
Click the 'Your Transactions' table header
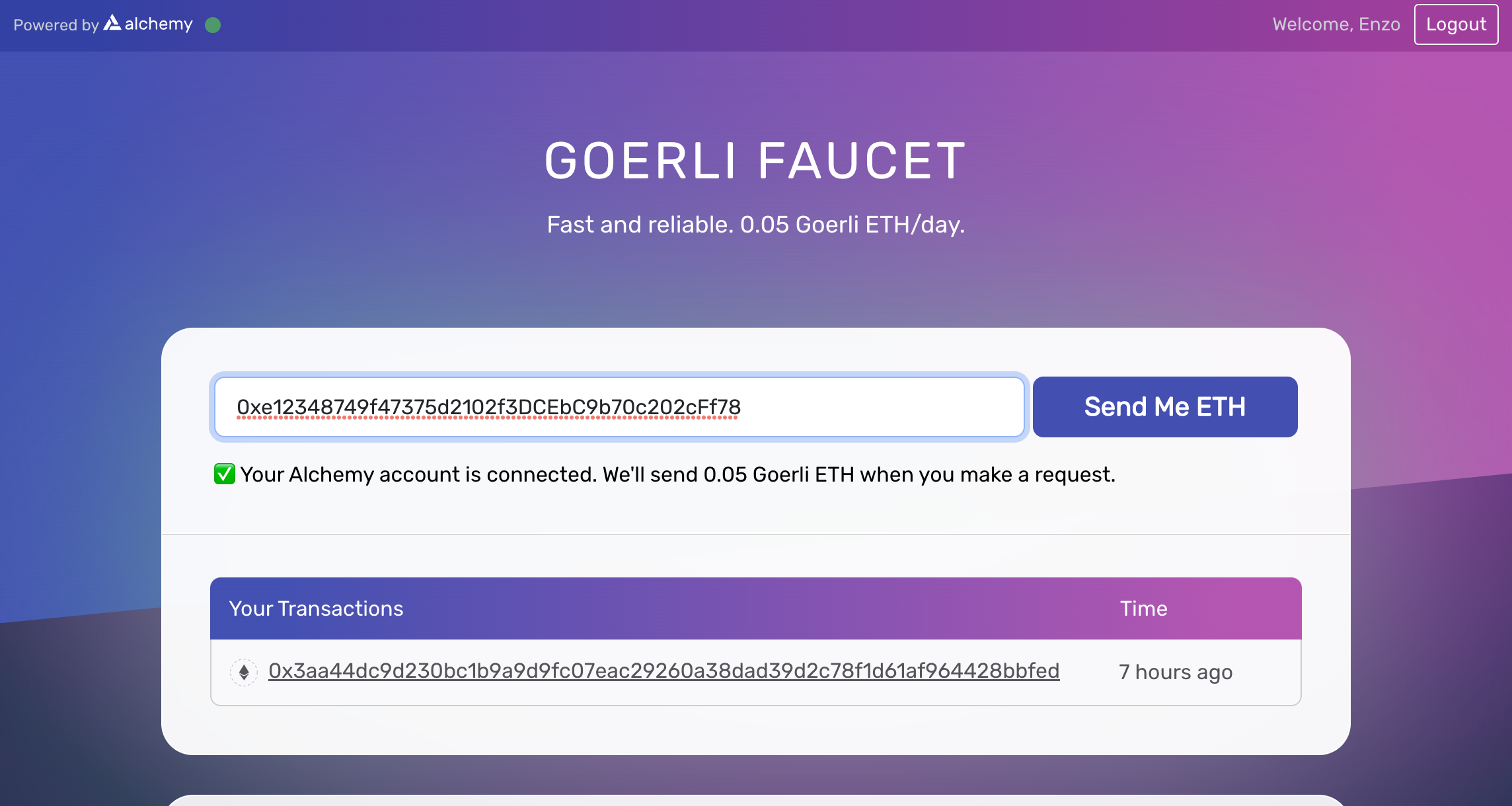click(316, 608)
